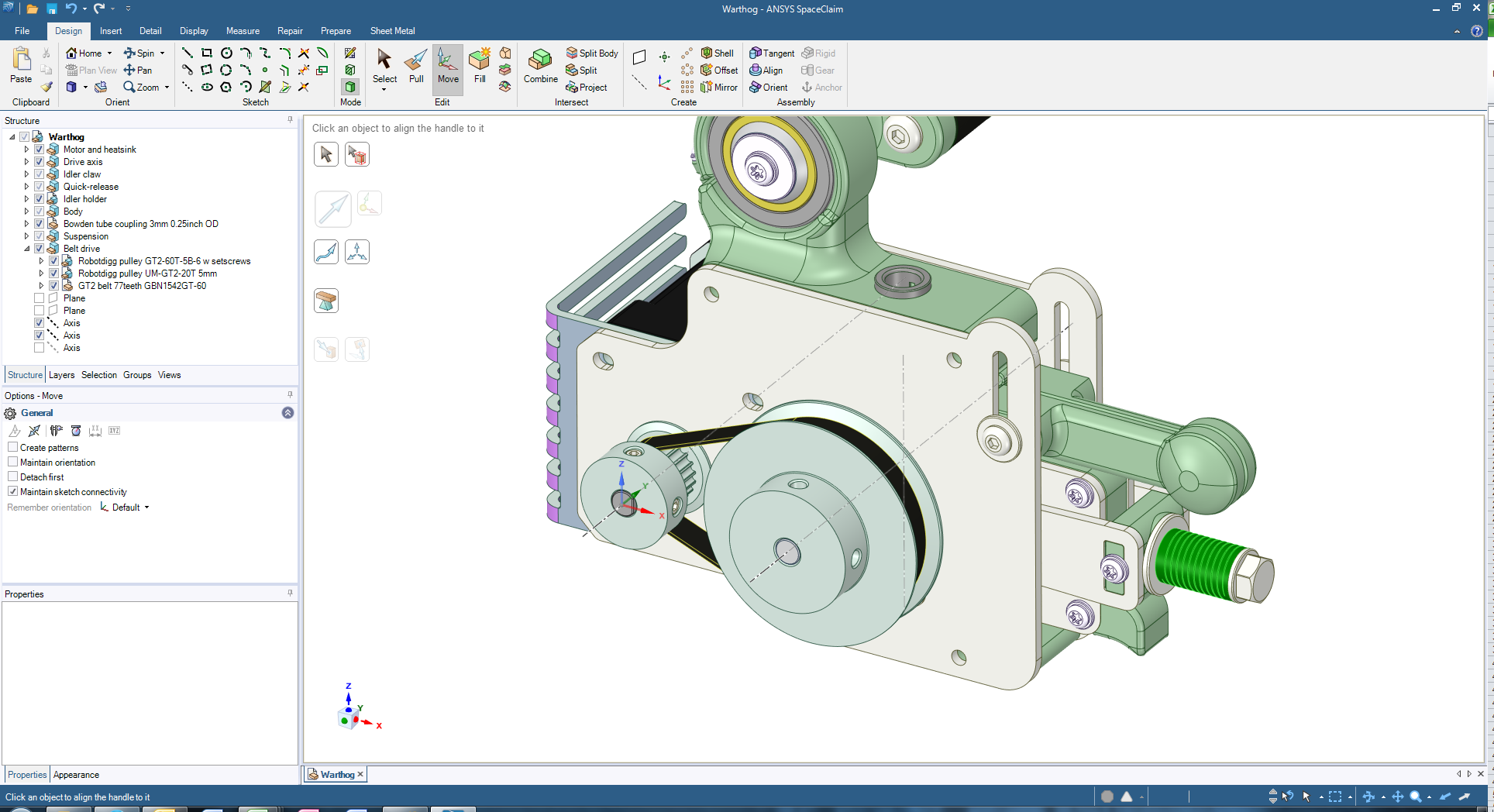Open the File menu
The width and height of the screenshot is (1494, 812).
tap(22, 31)
